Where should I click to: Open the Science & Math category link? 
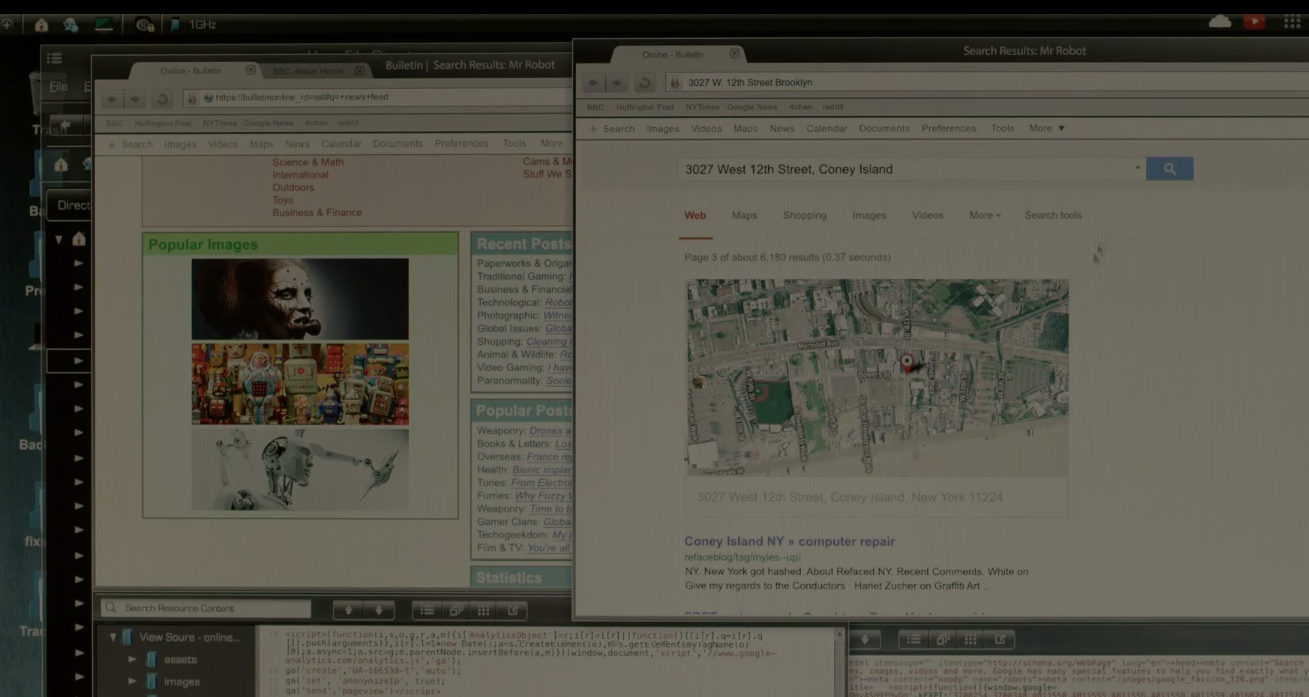[308, 162]
